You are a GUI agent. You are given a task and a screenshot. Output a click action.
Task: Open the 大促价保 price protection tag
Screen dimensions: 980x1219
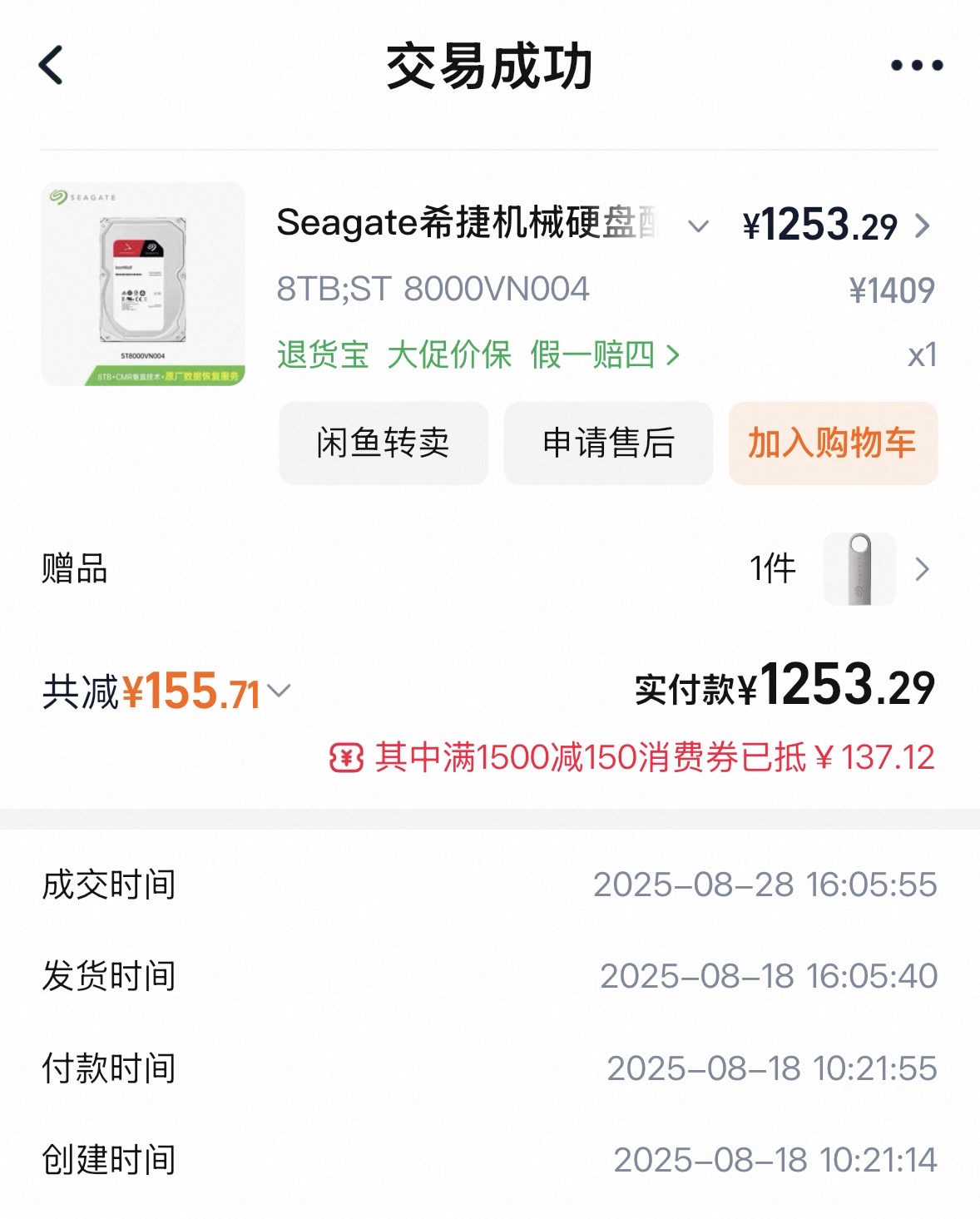[449, 355]
